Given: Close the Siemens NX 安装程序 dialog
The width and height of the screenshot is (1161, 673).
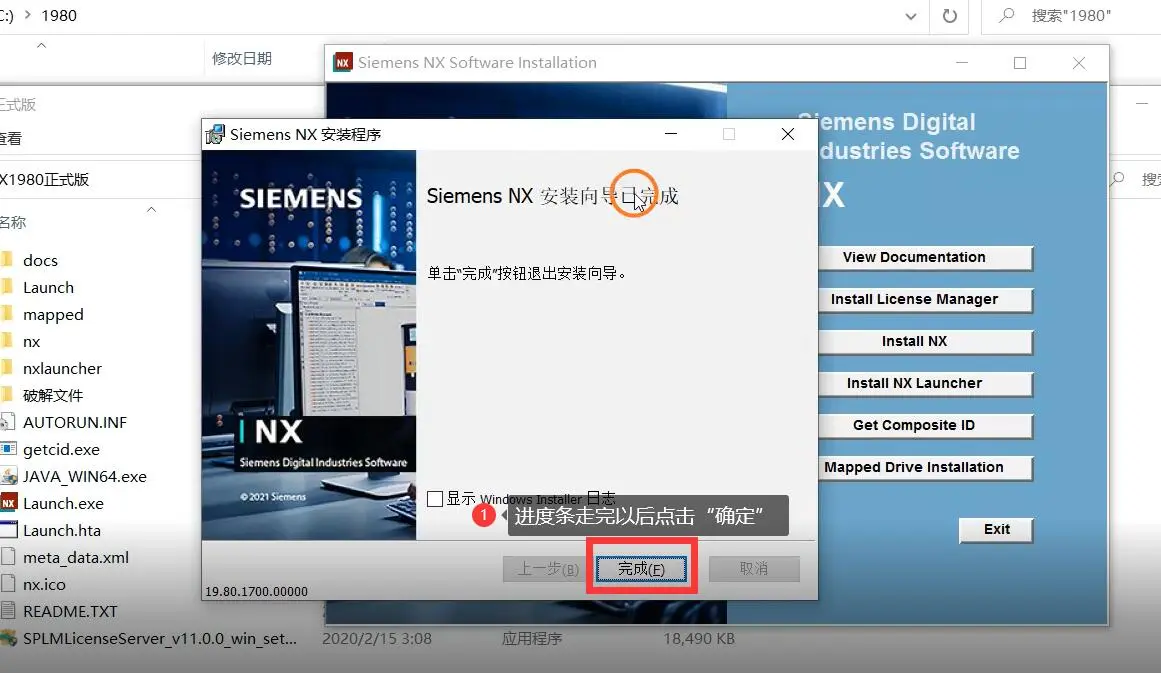Looking at the screenshot, I should [x=788, y=134].
